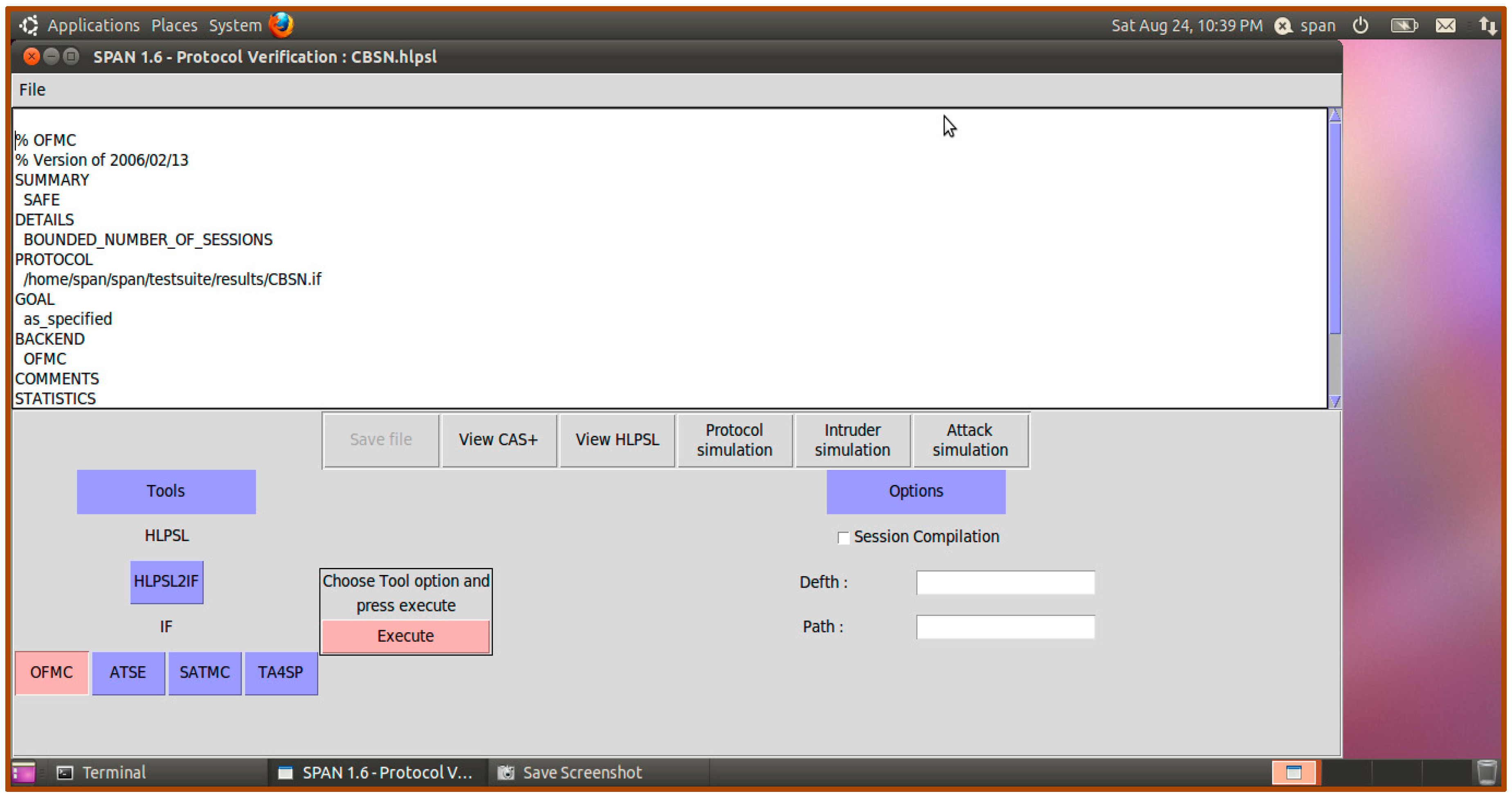Open the Applications menu
Image resolution: width=1512 pixels, height=798 pixels.
point(93,25)
